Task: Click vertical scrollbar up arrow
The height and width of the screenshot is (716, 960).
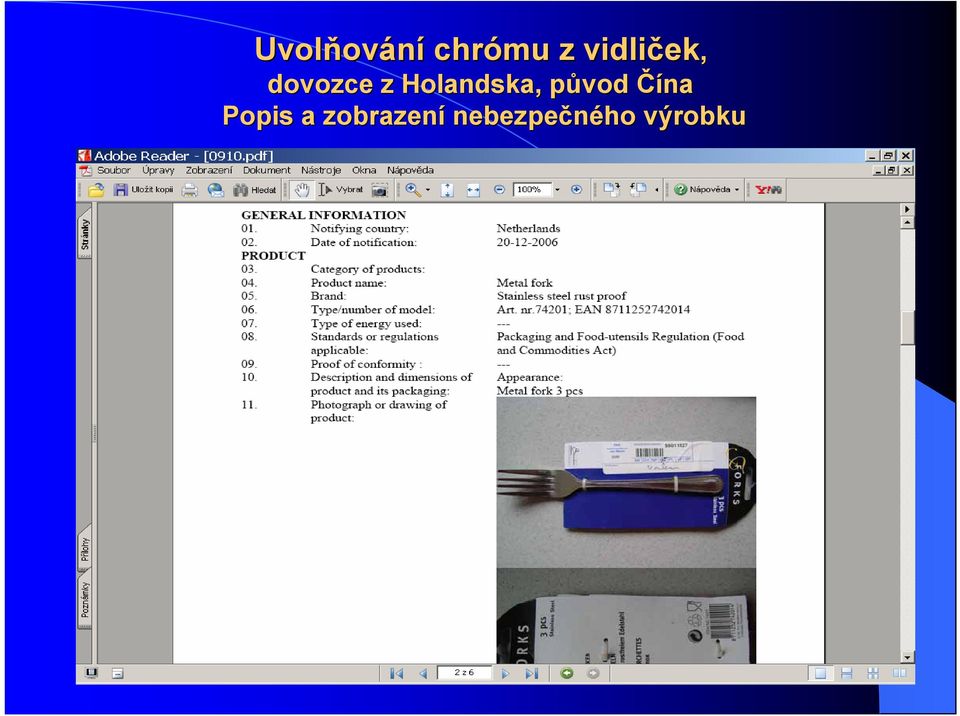Action: (907, 223)
